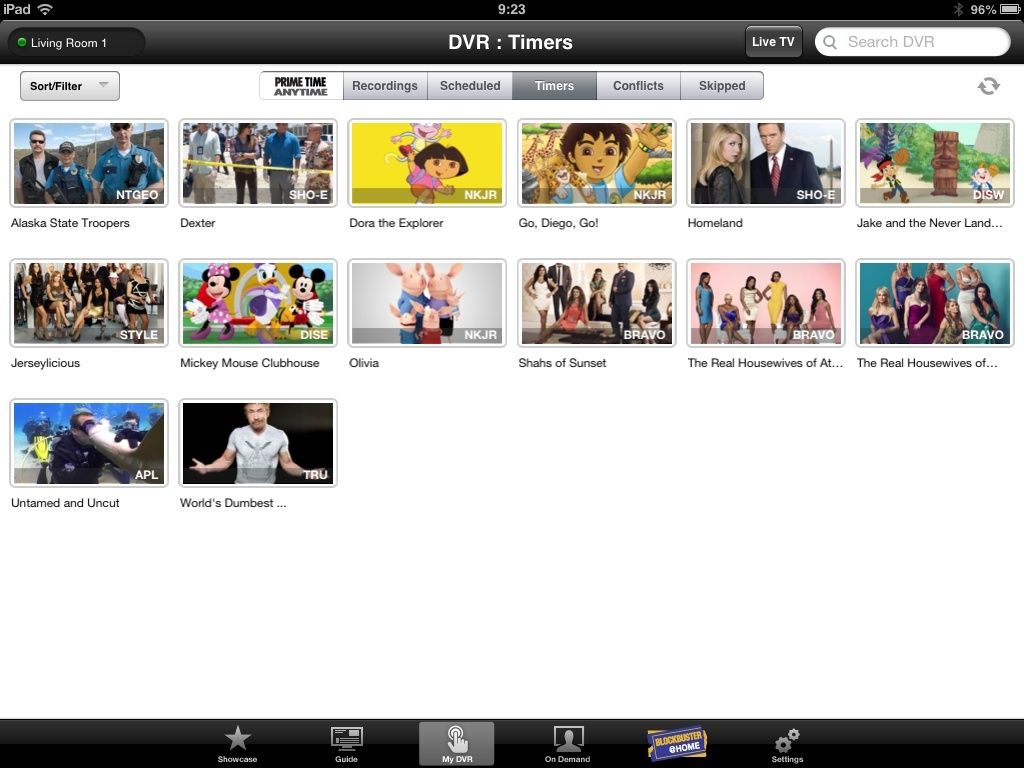Open the Homeland timer thumbnail
Screen dimensions: 1024x768
(765, 163)
